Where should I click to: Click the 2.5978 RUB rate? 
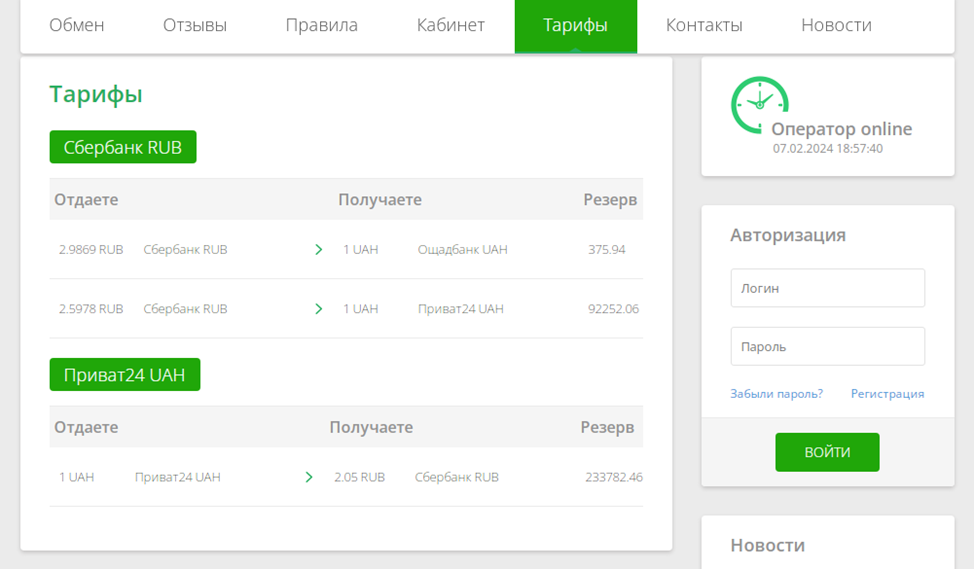[x=91, y=309]
